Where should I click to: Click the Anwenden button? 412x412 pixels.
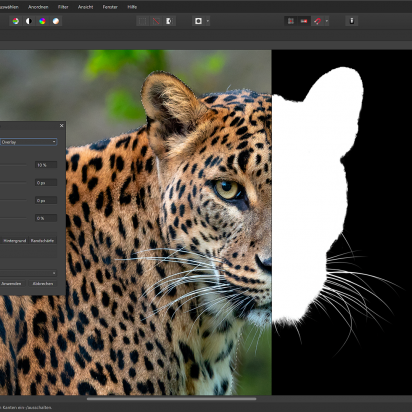(x=12, y=284)
